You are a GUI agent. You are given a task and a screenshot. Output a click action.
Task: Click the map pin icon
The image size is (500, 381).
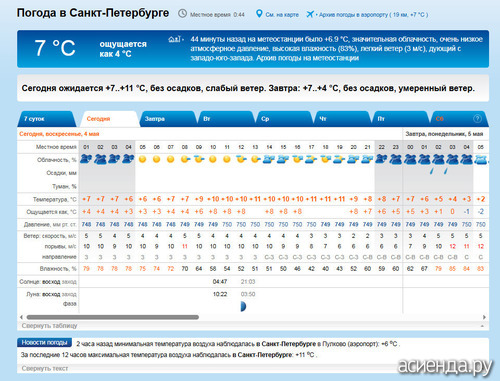tap(259, 14)
